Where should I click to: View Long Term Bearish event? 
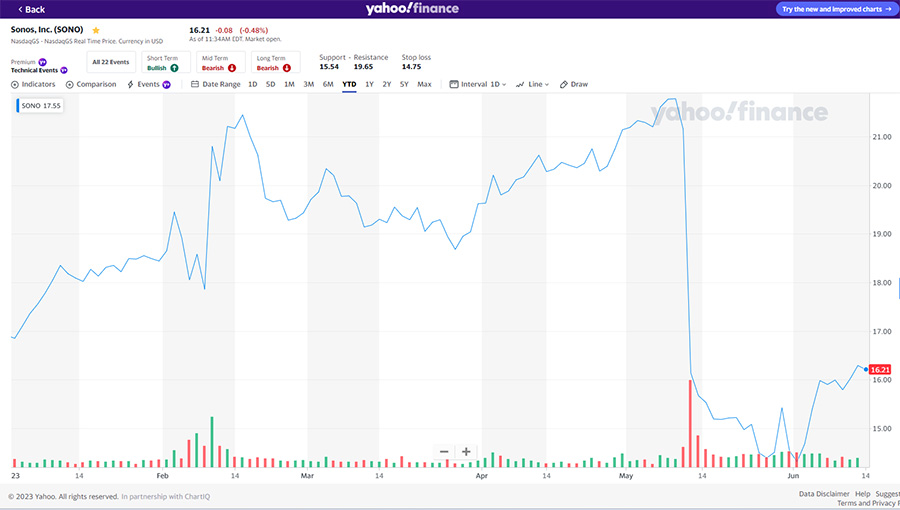(x=275, y=63)
